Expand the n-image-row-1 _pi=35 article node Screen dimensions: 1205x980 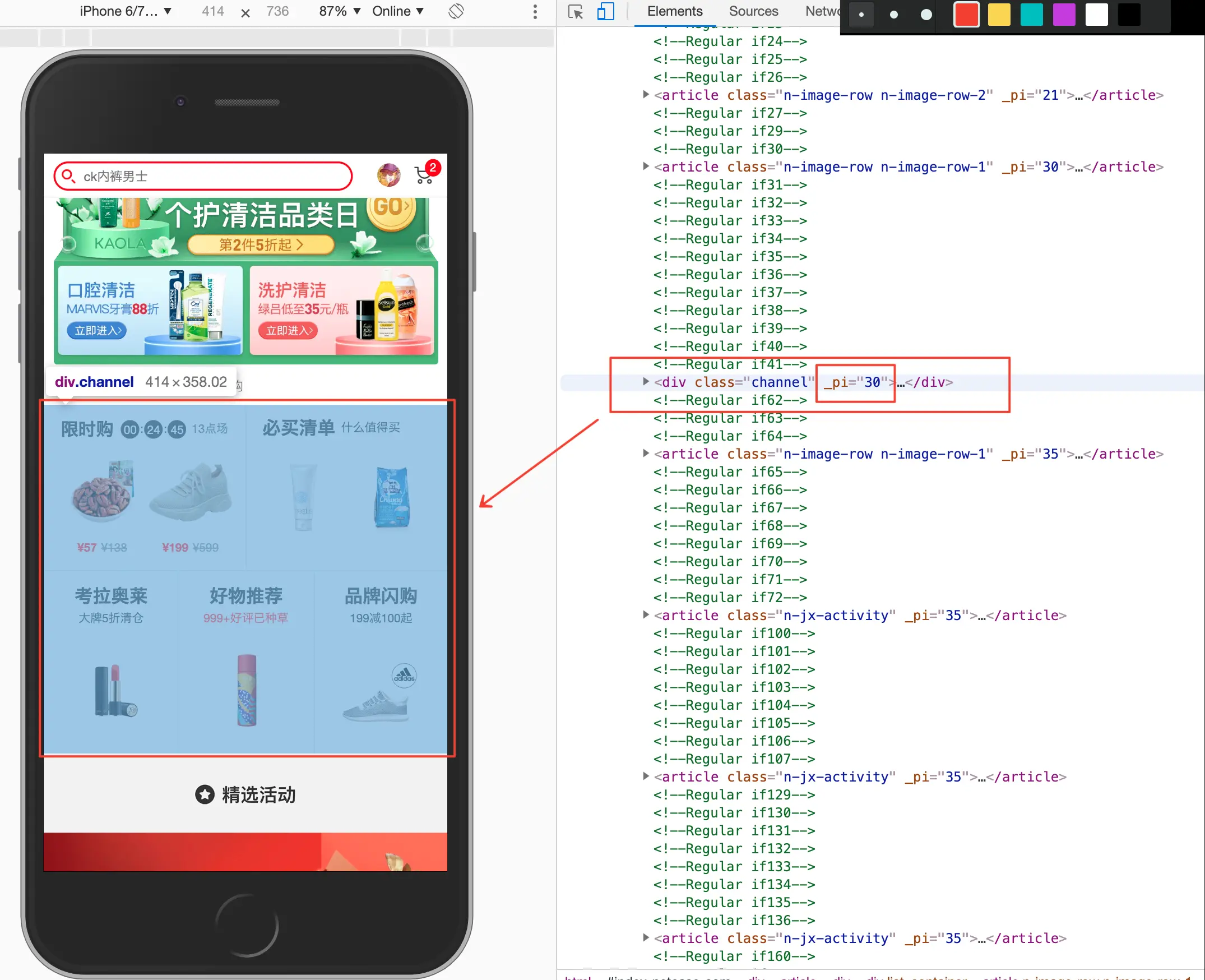coord(646,454)
